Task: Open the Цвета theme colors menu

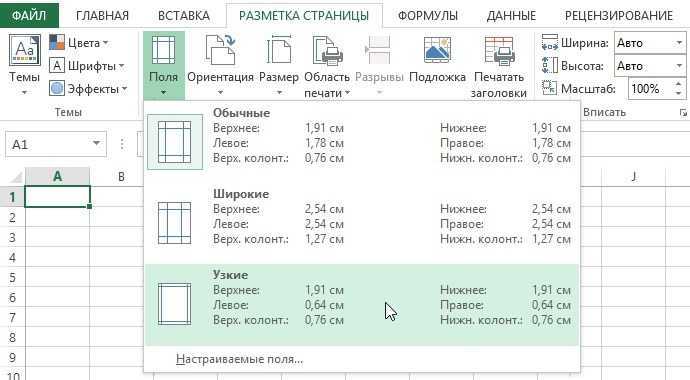Action: point(79,43)
